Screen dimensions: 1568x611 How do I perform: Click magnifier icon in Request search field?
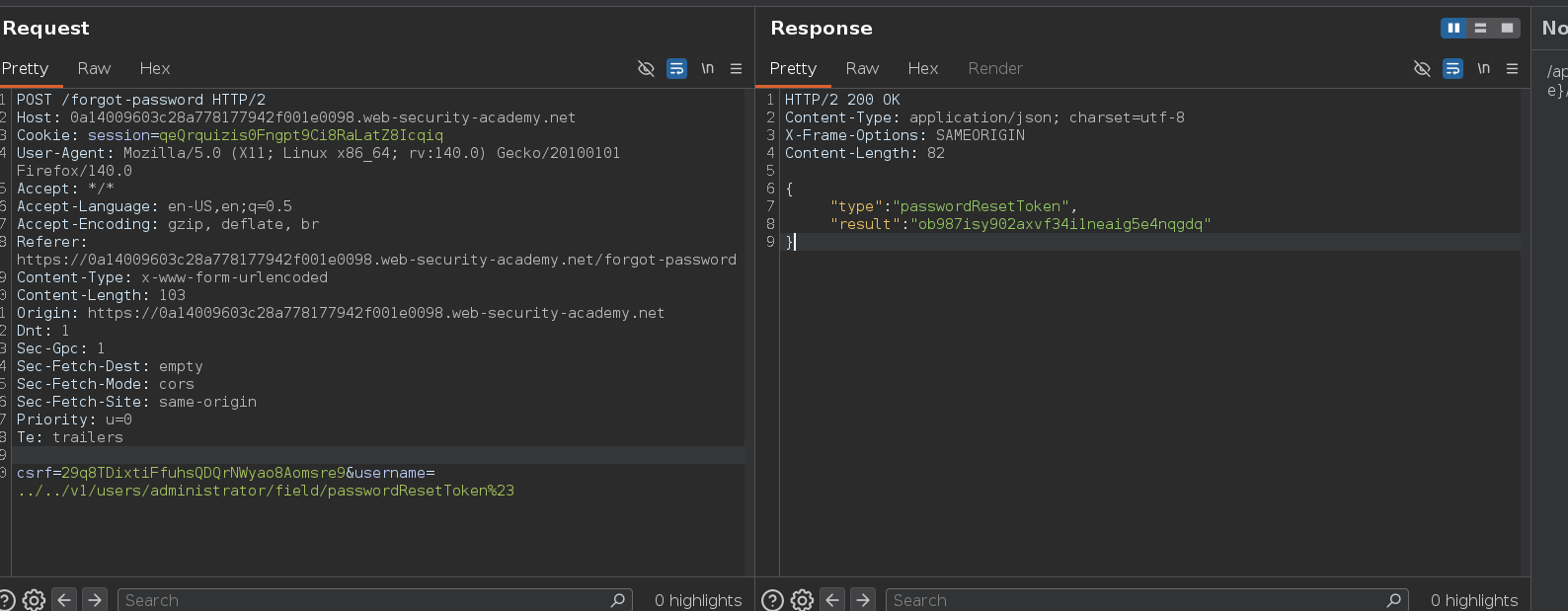click(618, 599)
